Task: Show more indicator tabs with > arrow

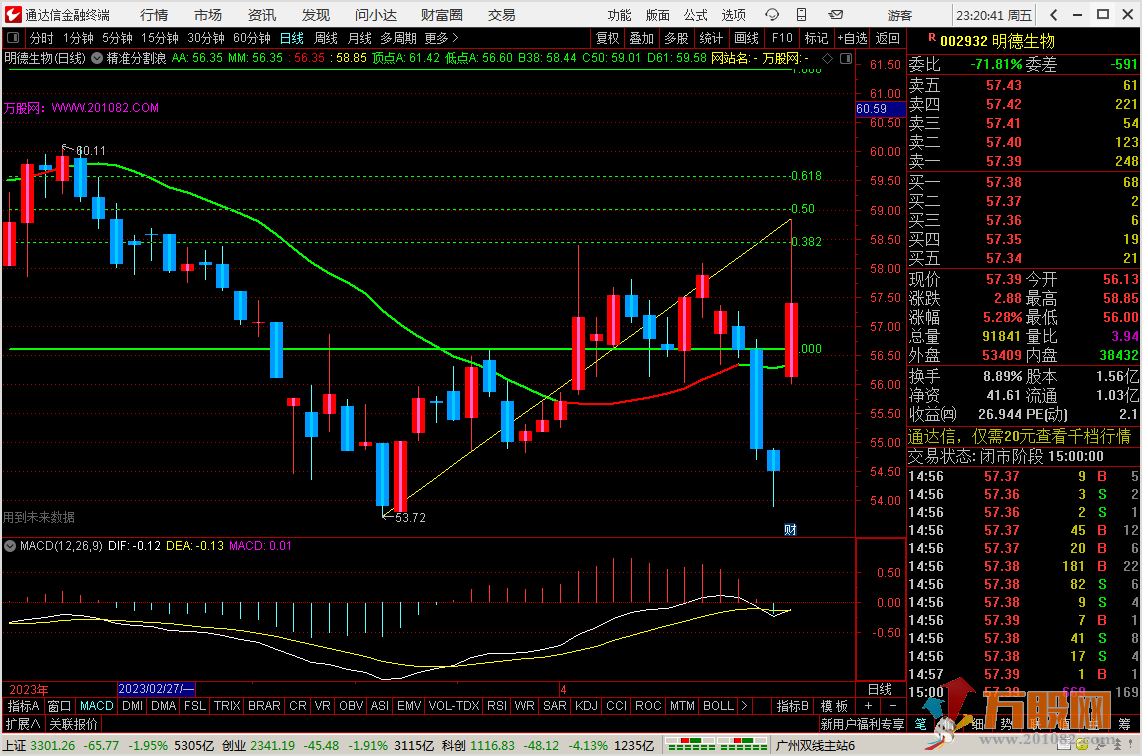Action: pyautogui.click(x=744, y=706)
